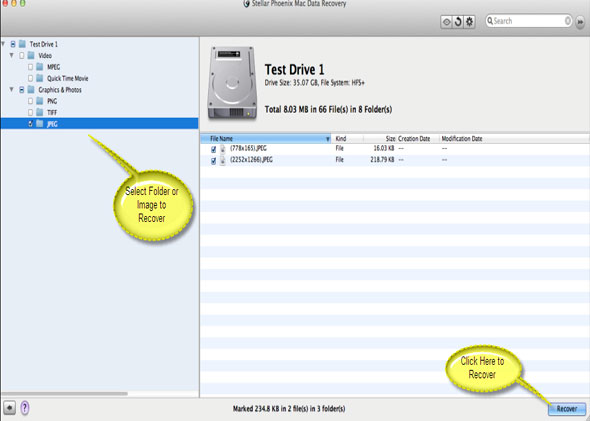Image resolution: width=590 pixels, height=421 pixels.
Task: Open help question mark icon
Action: tap(25, 407)
